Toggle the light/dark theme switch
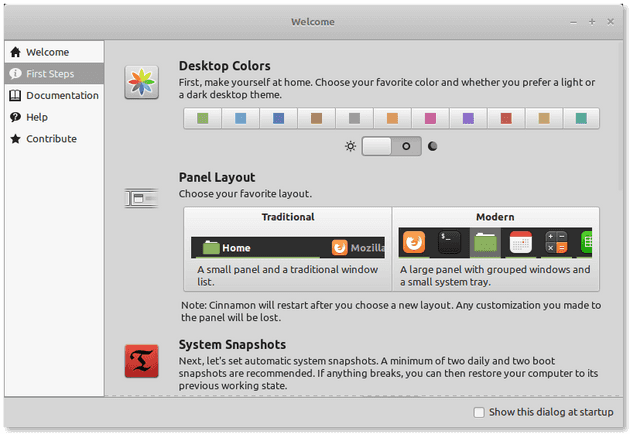Image resolution: width=630 pixels, height=434 pixels. [391, 146]
